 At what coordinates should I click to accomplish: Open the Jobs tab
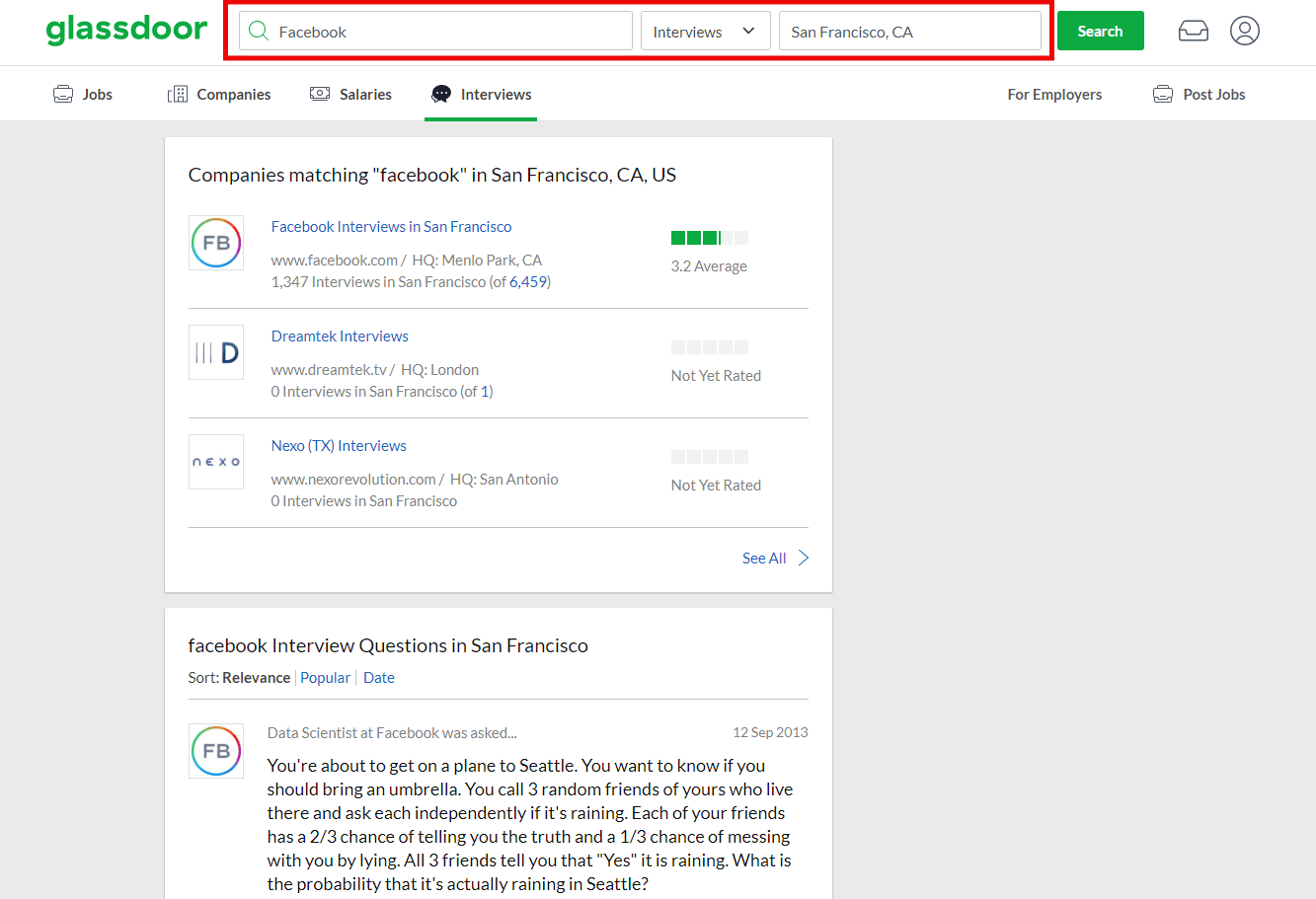click(x=83, y=94)
